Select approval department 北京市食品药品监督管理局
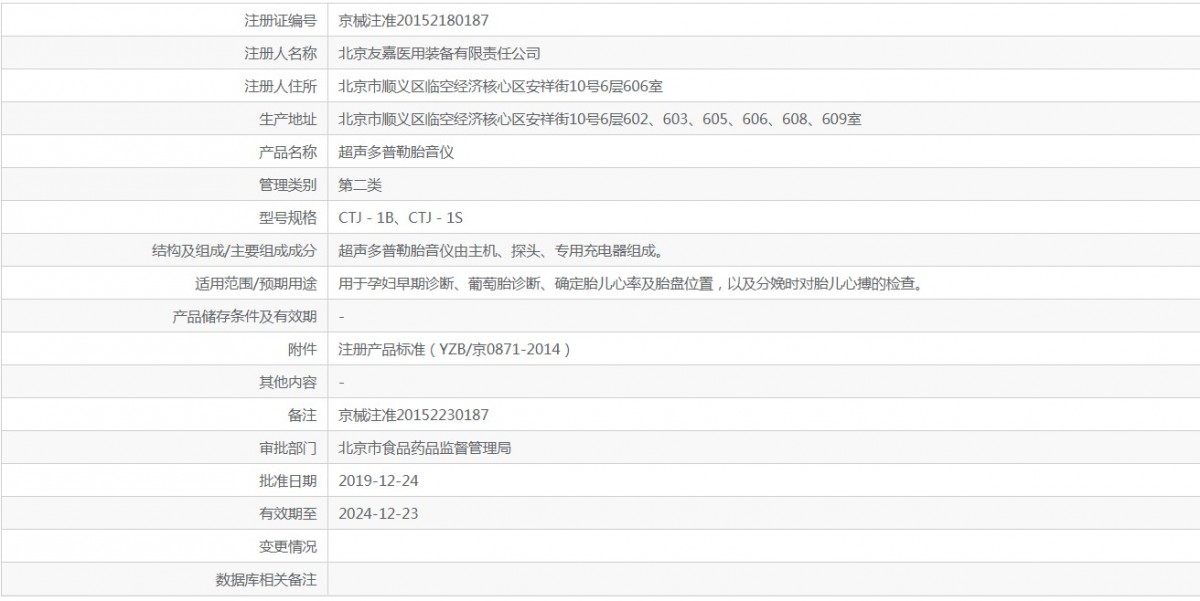Image resolution: width=1200 pixels, height=601 pixels. 426,449
